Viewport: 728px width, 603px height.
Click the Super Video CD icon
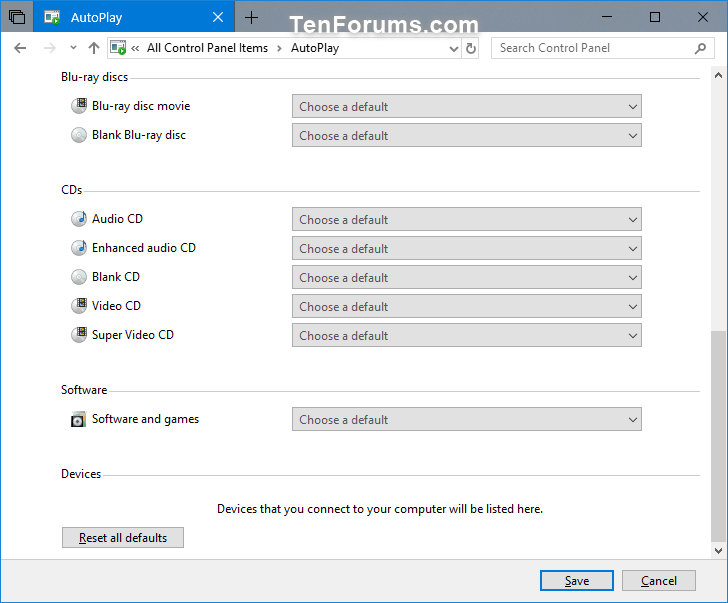point(79,335)
